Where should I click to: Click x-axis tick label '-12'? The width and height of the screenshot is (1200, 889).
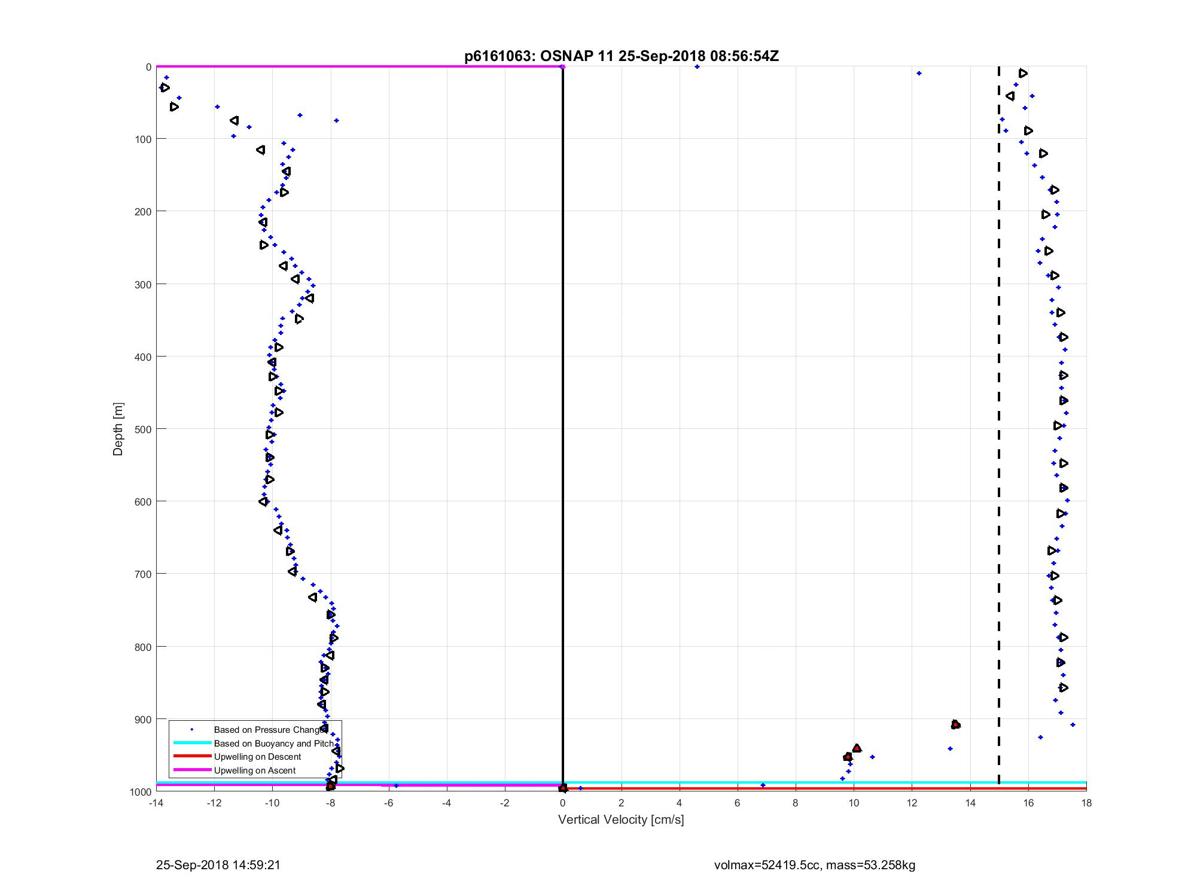(x=213, y=802)
